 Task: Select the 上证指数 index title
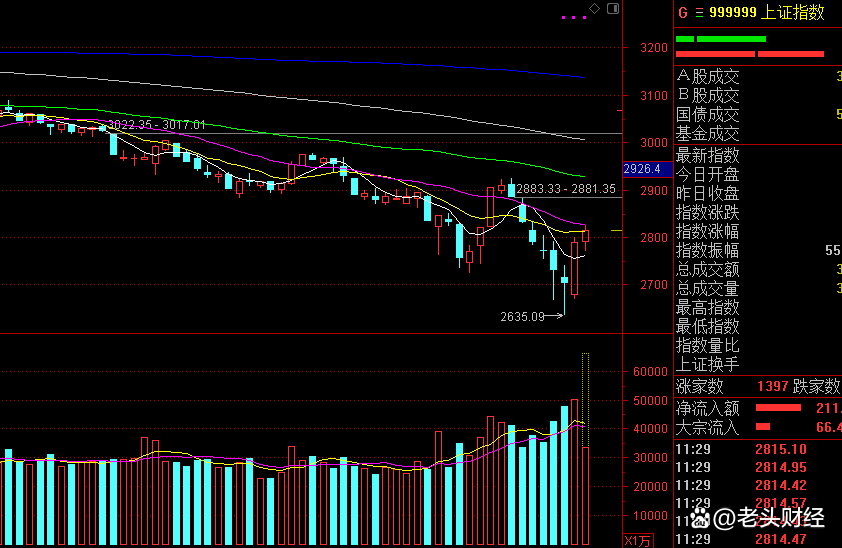793,13
